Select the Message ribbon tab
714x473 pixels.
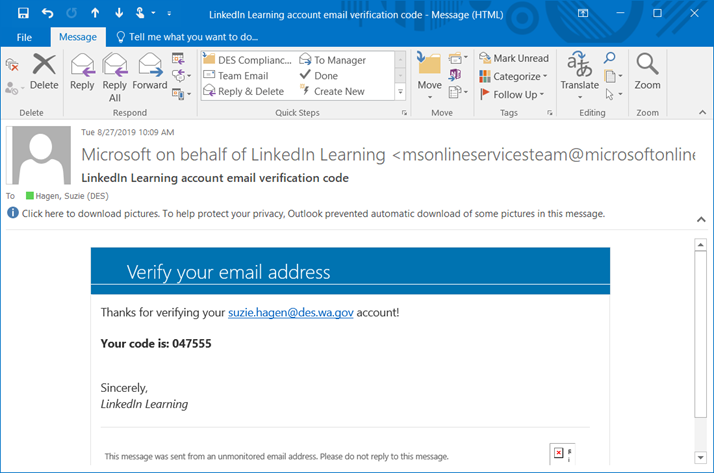[x=78, y=37]
